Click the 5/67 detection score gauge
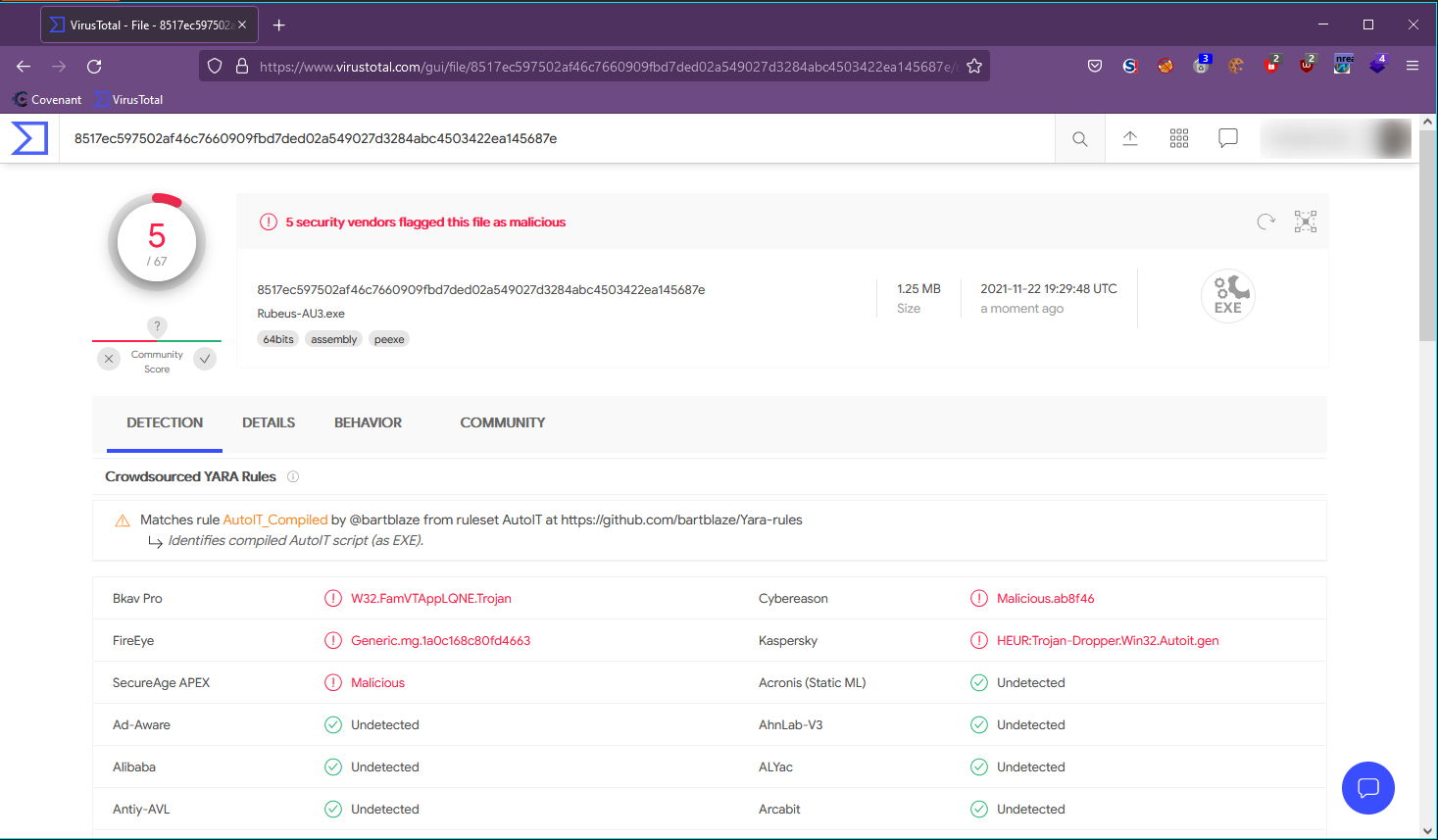1438x840 pixels. (x=157, y=243)
